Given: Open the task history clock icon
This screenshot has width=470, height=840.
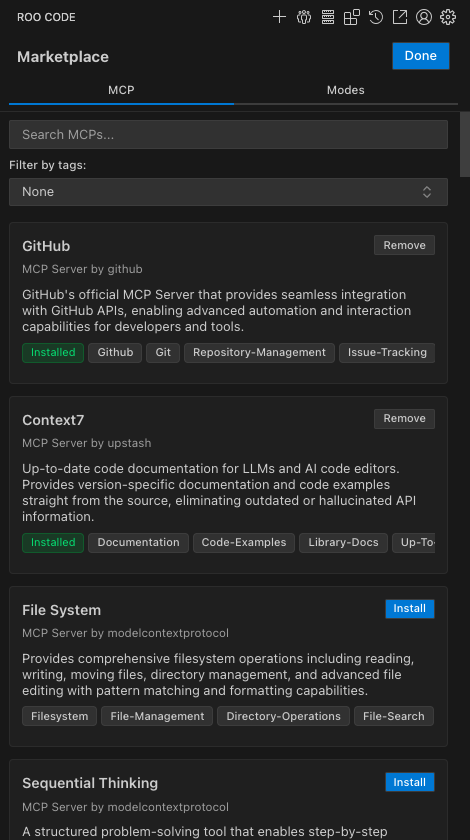Looking at the screenshot, I should (x=376, y=17).
